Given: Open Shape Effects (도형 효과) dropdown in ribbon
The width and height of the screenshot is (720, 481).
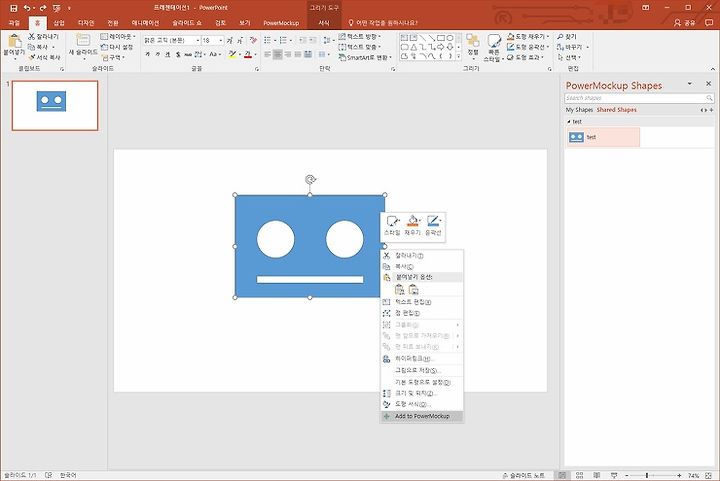Looking at the screenshot, I should pyautogui.click(x=525, y=57).
